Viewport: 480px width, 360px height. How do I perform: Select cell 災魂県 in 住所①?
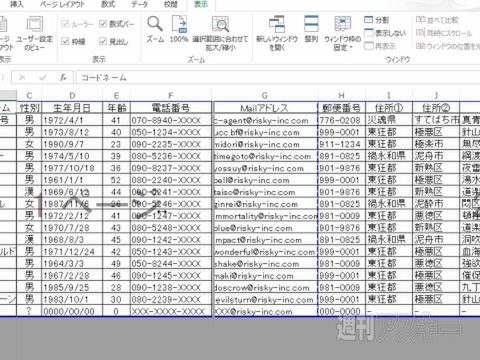(389, 120)
